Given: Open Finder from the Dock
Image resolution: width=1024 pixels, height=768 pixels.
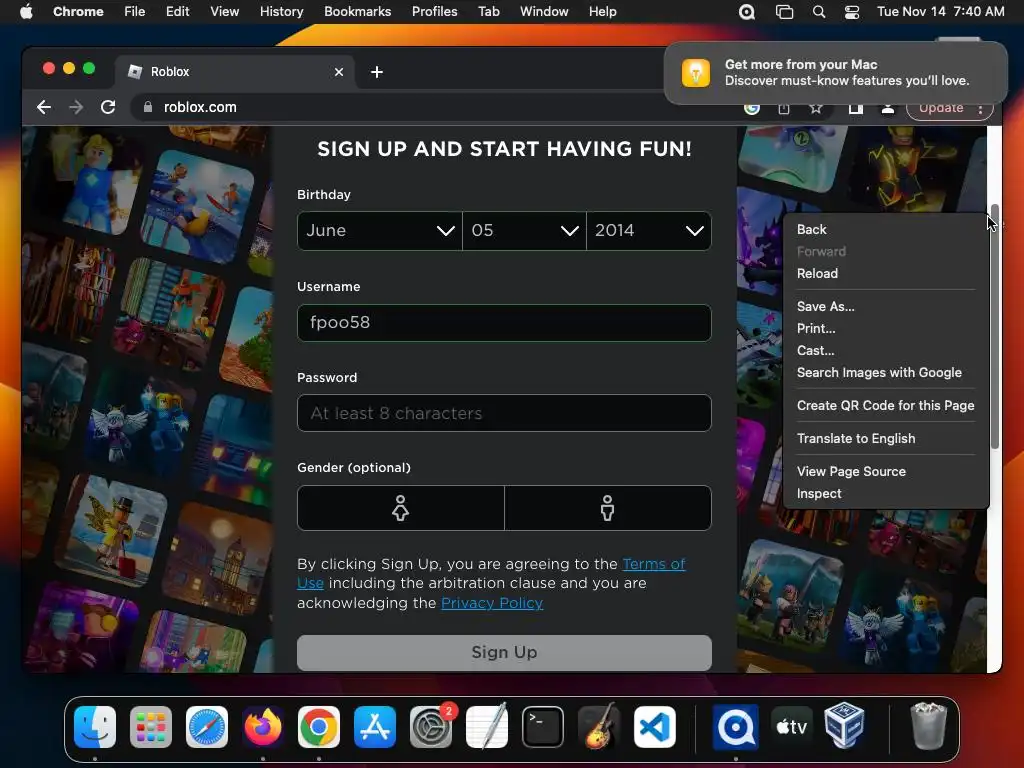Looking at the screenshot, I should tap(95, 727).
